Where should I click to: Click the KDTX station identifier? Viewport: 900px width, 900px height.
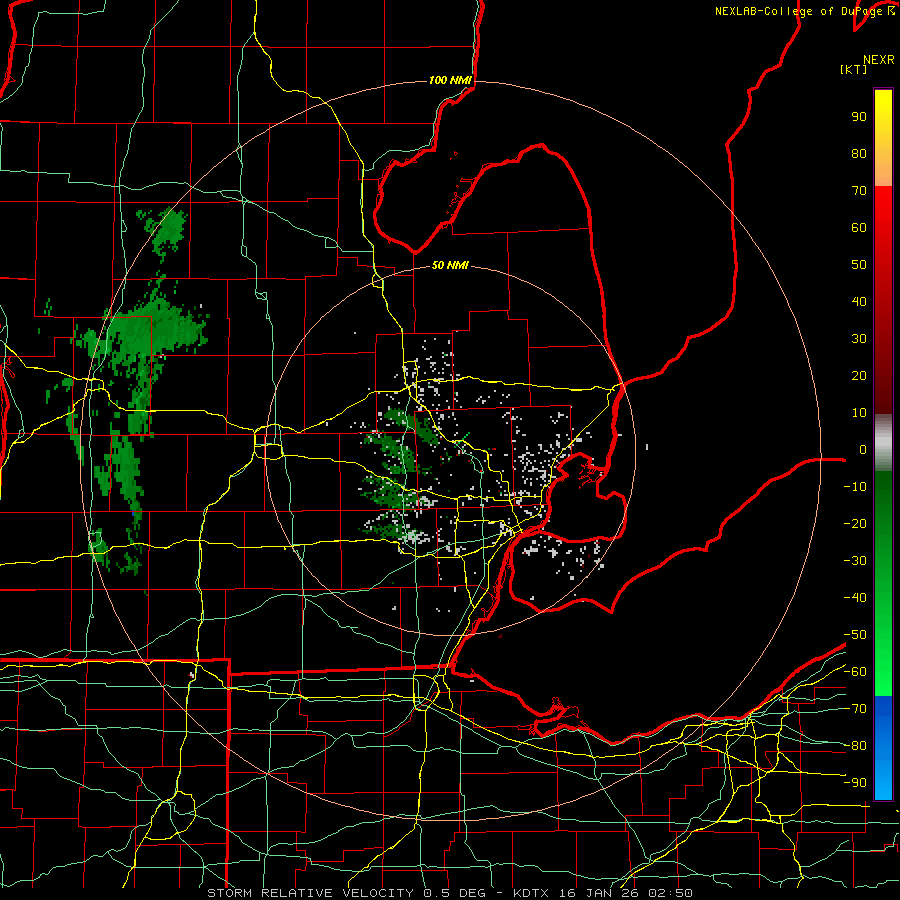pos(531,893)
